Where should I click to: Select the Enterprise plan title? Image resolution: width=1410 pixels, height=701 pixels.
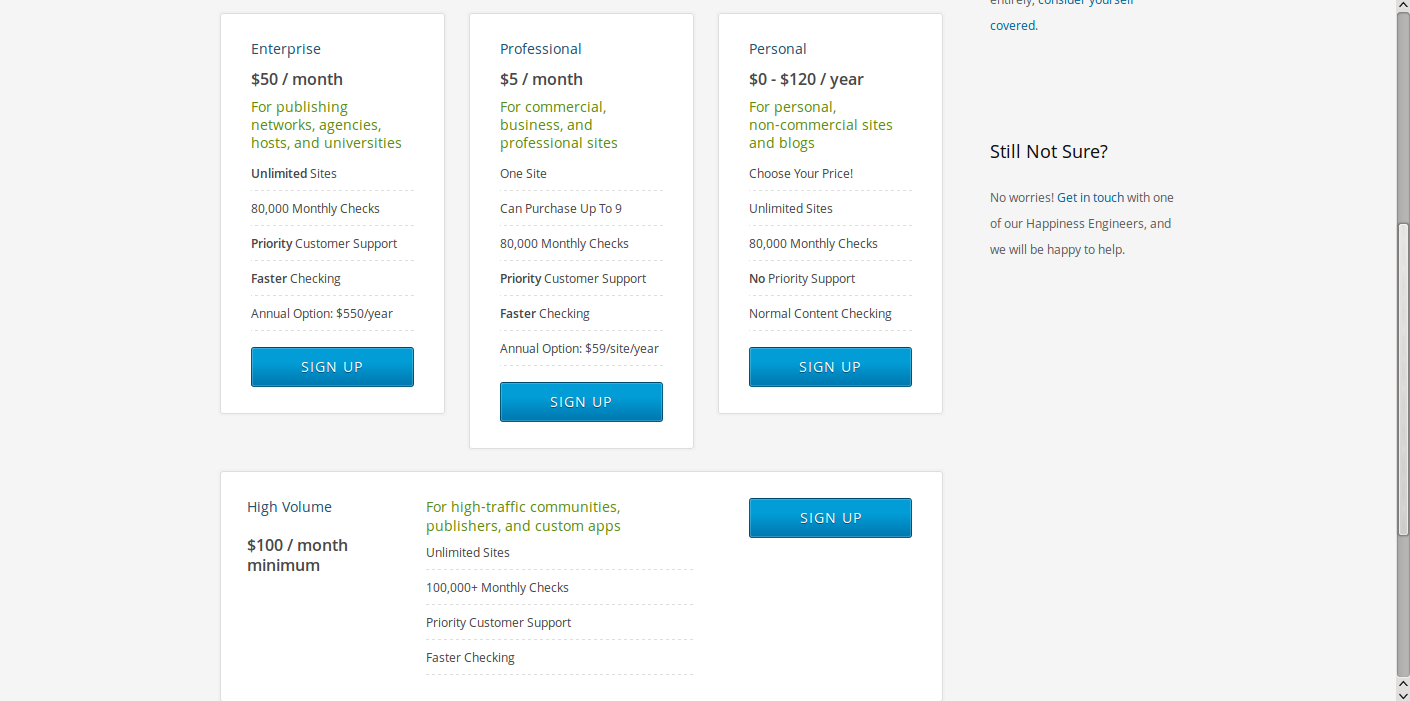tap(286, 49)
